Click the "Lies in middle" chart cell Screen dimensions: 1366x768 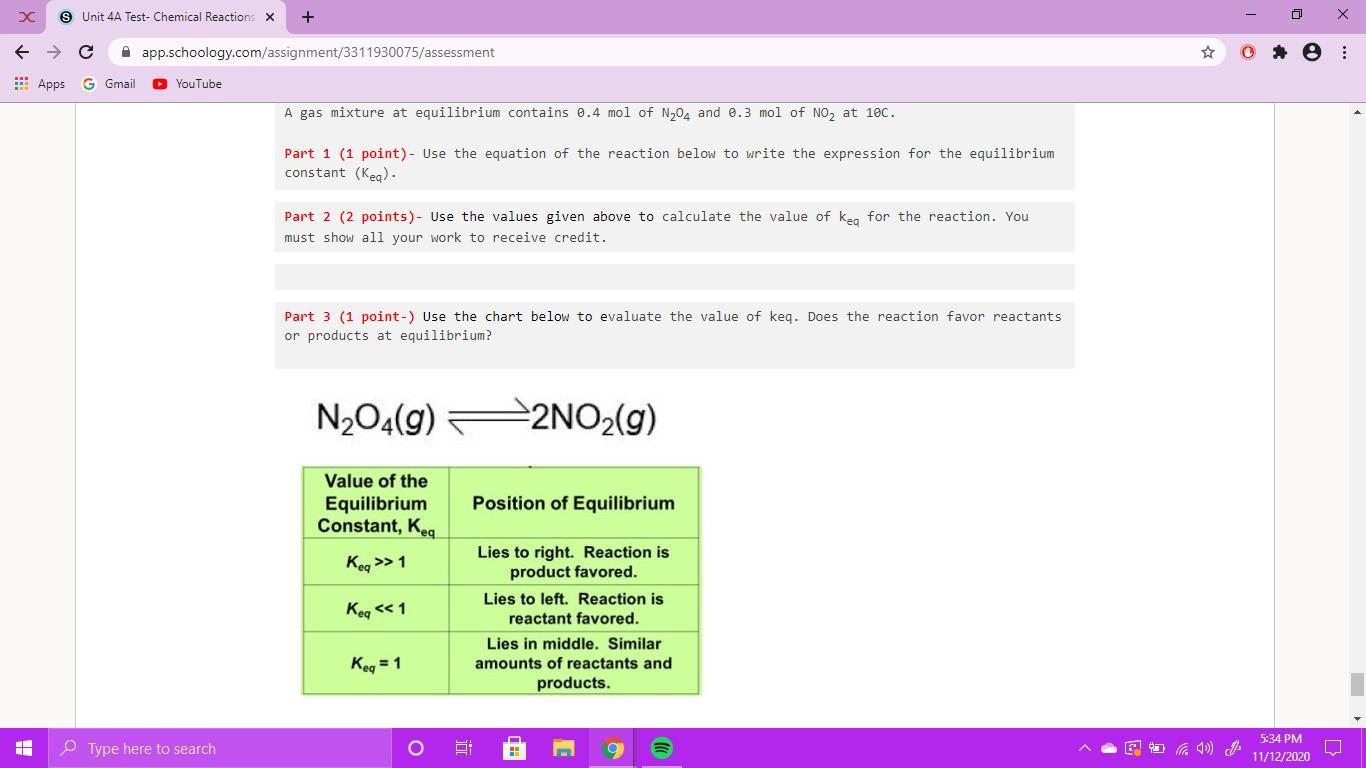573,663
